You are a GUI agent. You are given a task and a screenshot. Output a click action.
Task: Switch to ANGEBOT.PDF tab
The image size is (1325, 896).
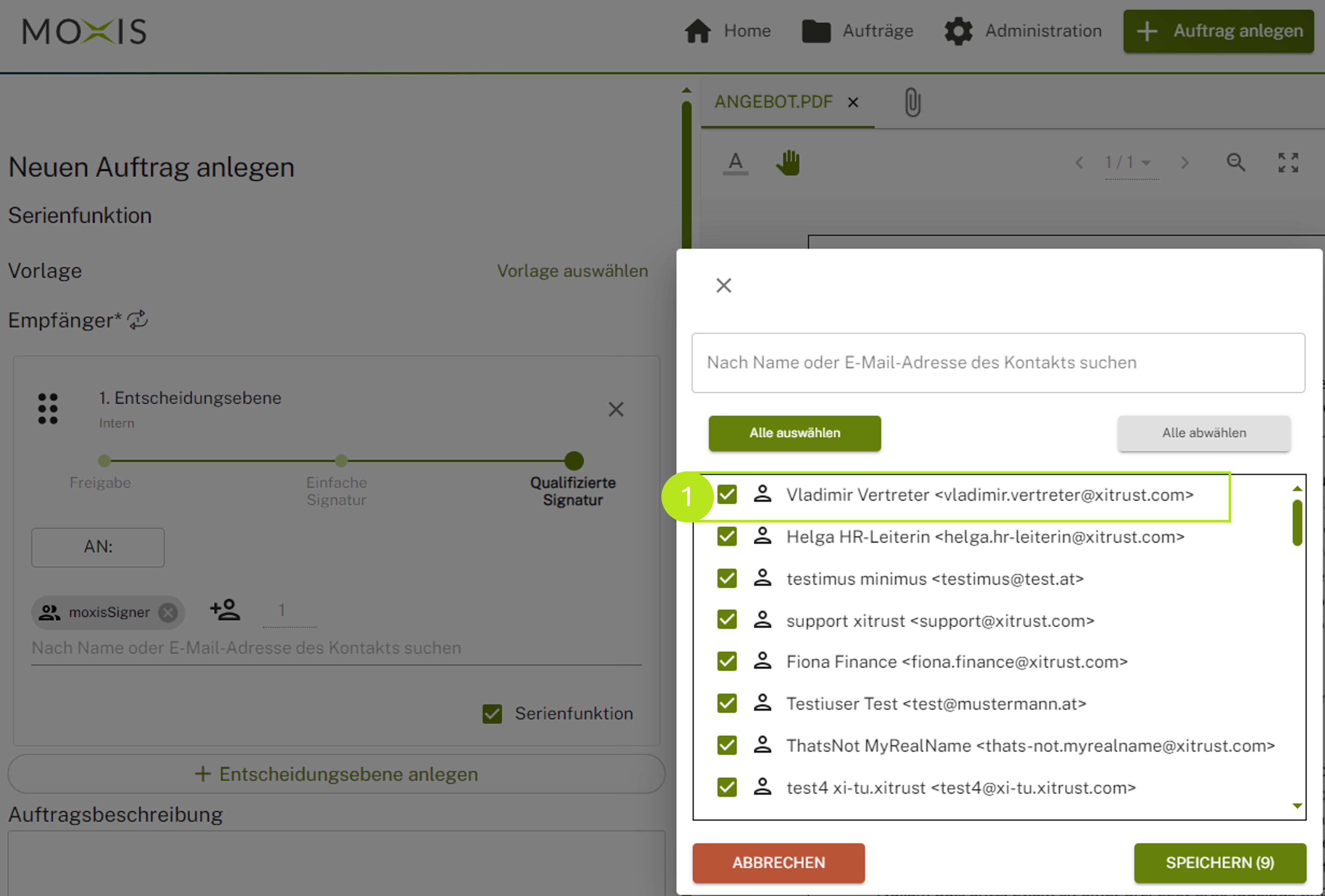coord(773,102)
